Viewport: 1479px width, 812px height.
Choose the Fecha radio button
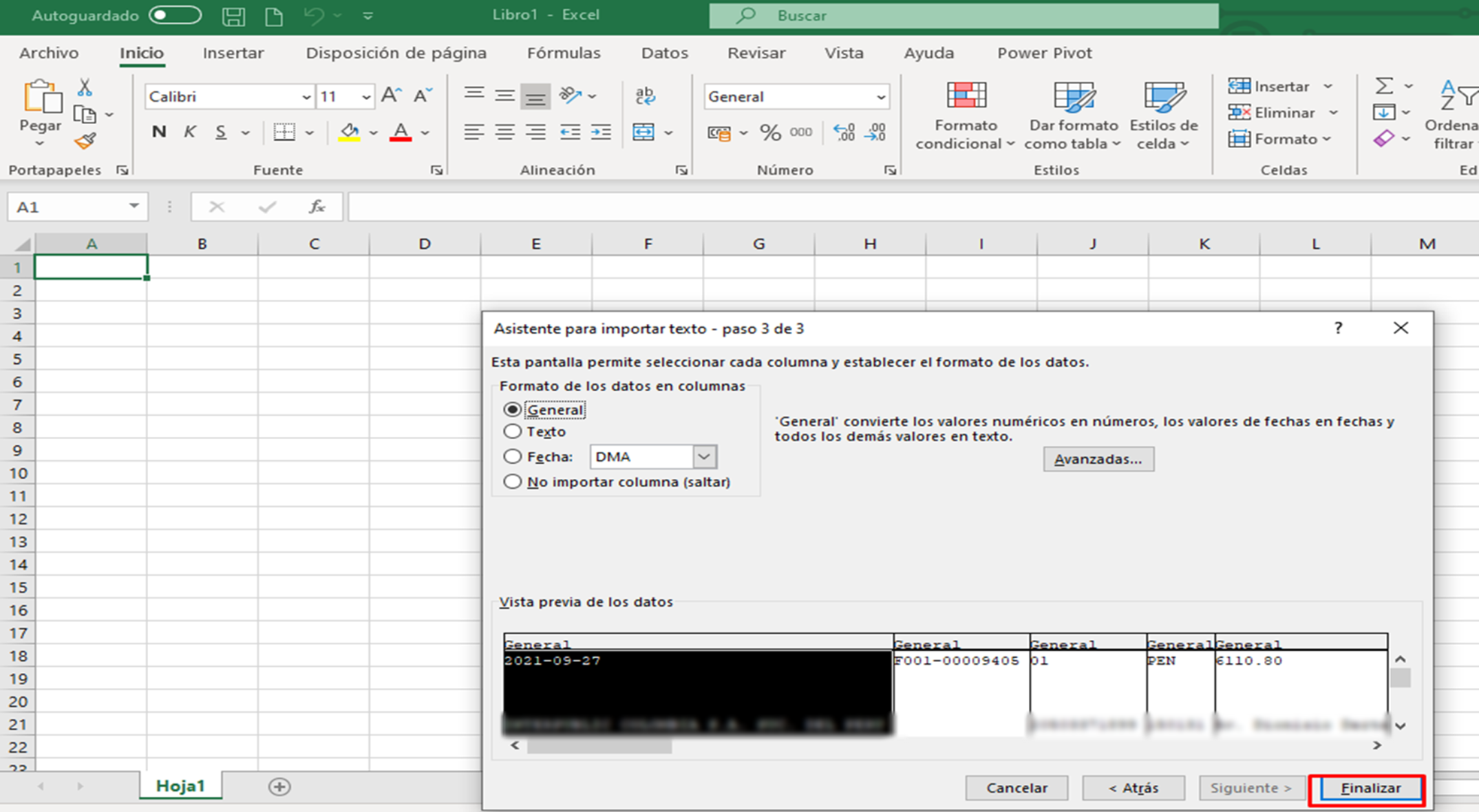tap(513, 456)
